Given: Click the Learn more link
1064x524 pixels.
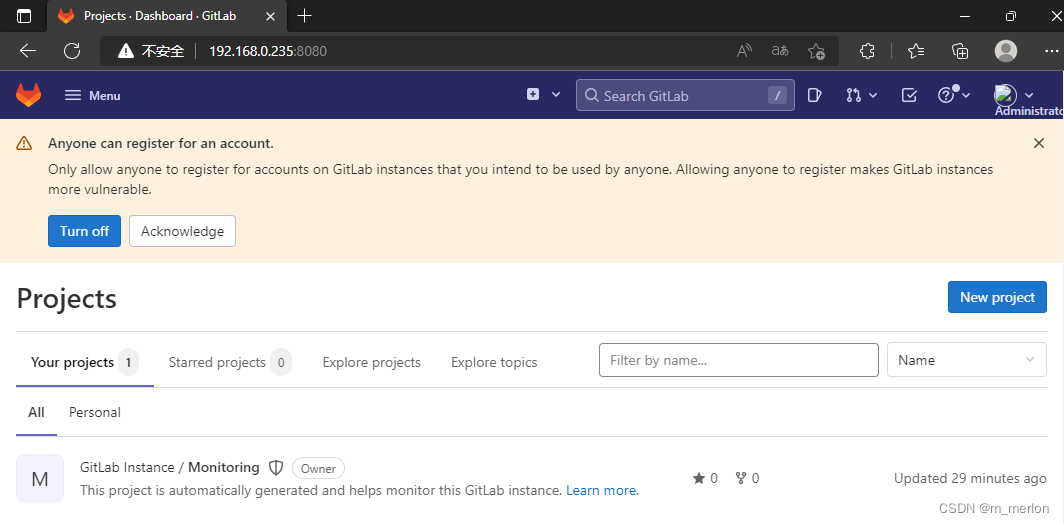Looking at the screenshot, I should 601,490.
